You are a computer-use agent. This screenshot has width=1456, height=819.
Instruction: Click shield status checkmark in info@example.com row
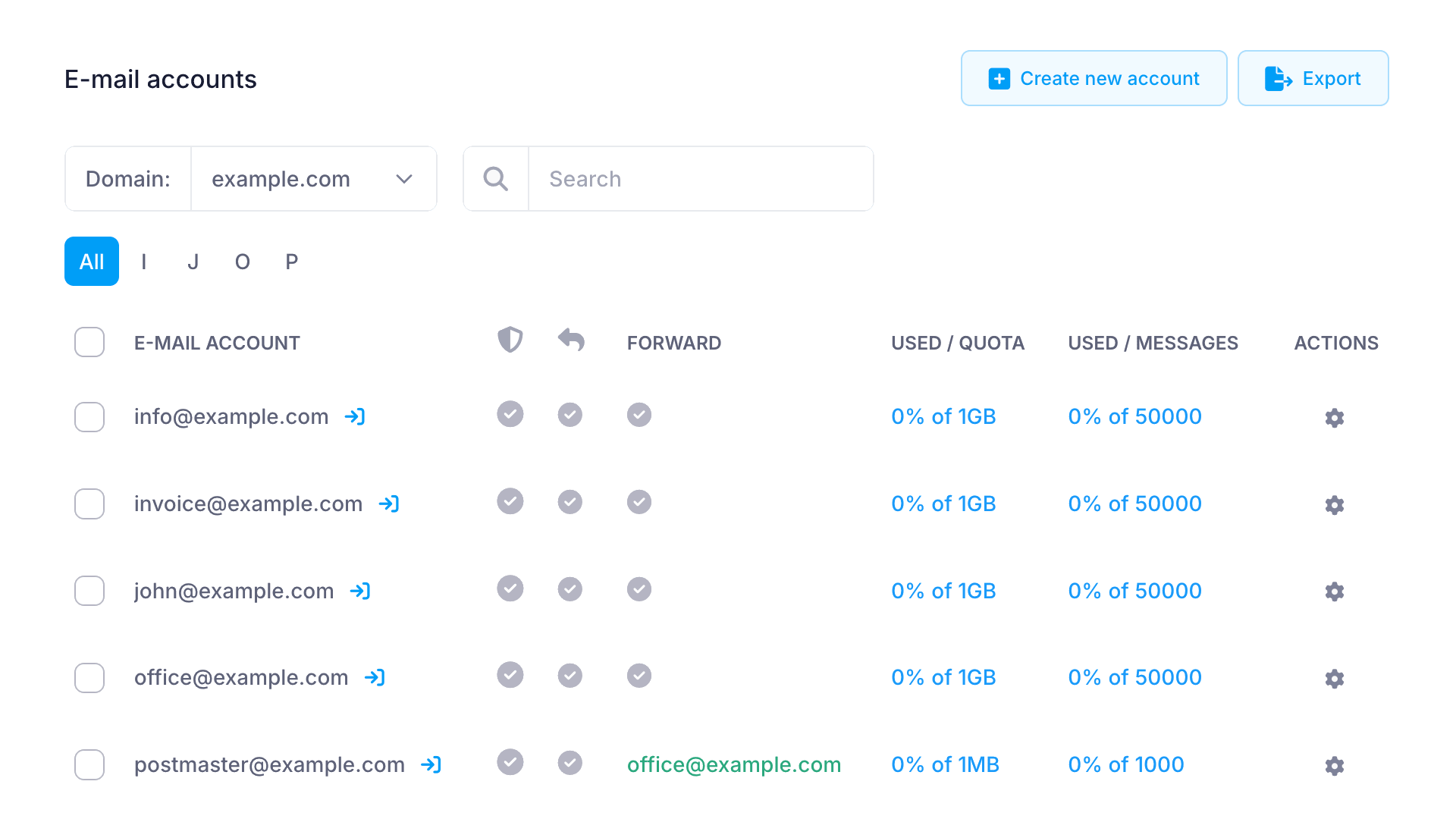[510, 414]
